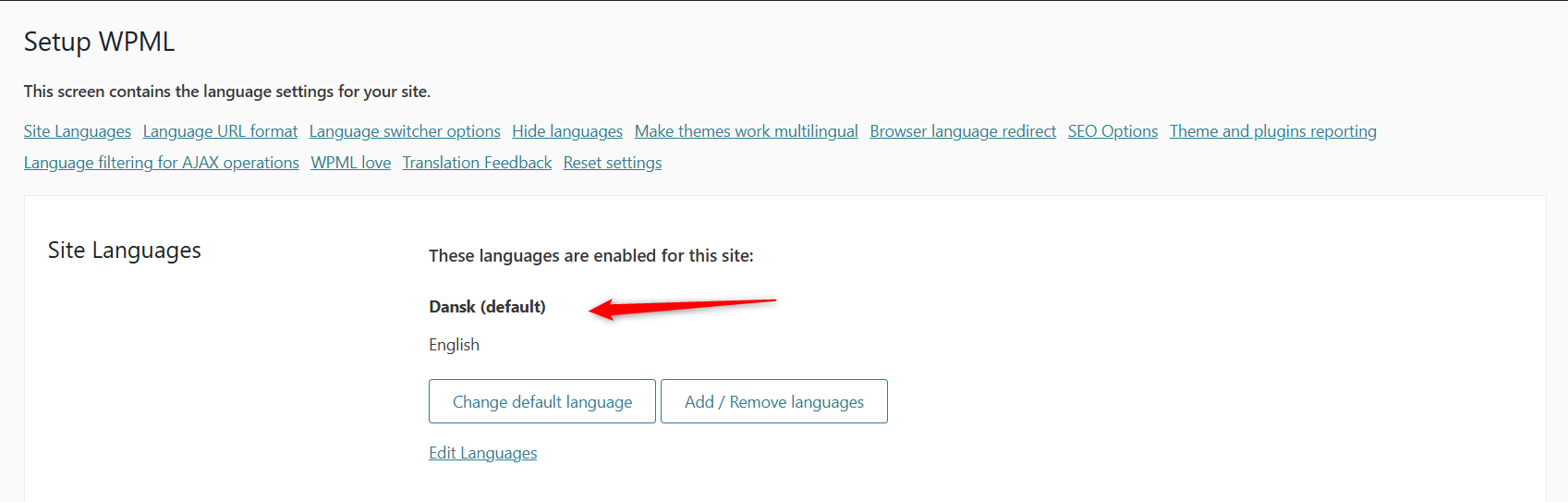Image resolution: width=1568 pixels, height=502 pixels.
Task: Click the Setup WPML page heading
Action: (99, 43)
